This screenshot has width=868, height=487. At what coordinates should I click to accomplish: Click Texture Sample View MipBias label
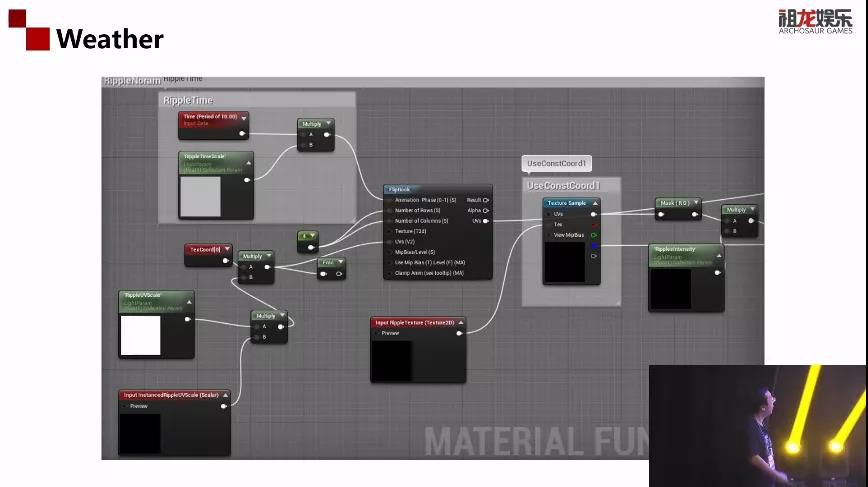click(569, 235)
